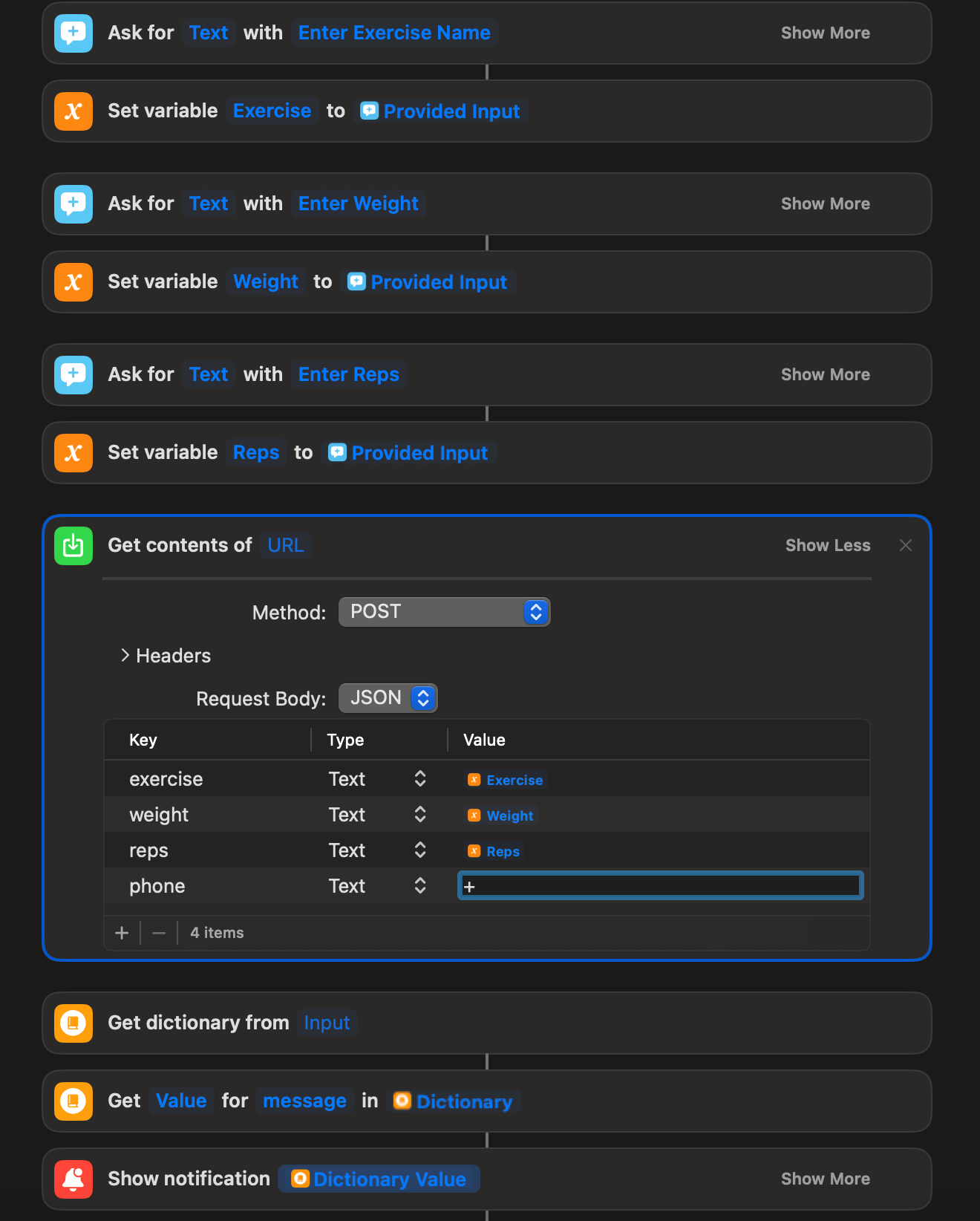Screen dimensions: 980x1221
Task: Open the Method POST dropdown
Action: [x=444, y=612]
